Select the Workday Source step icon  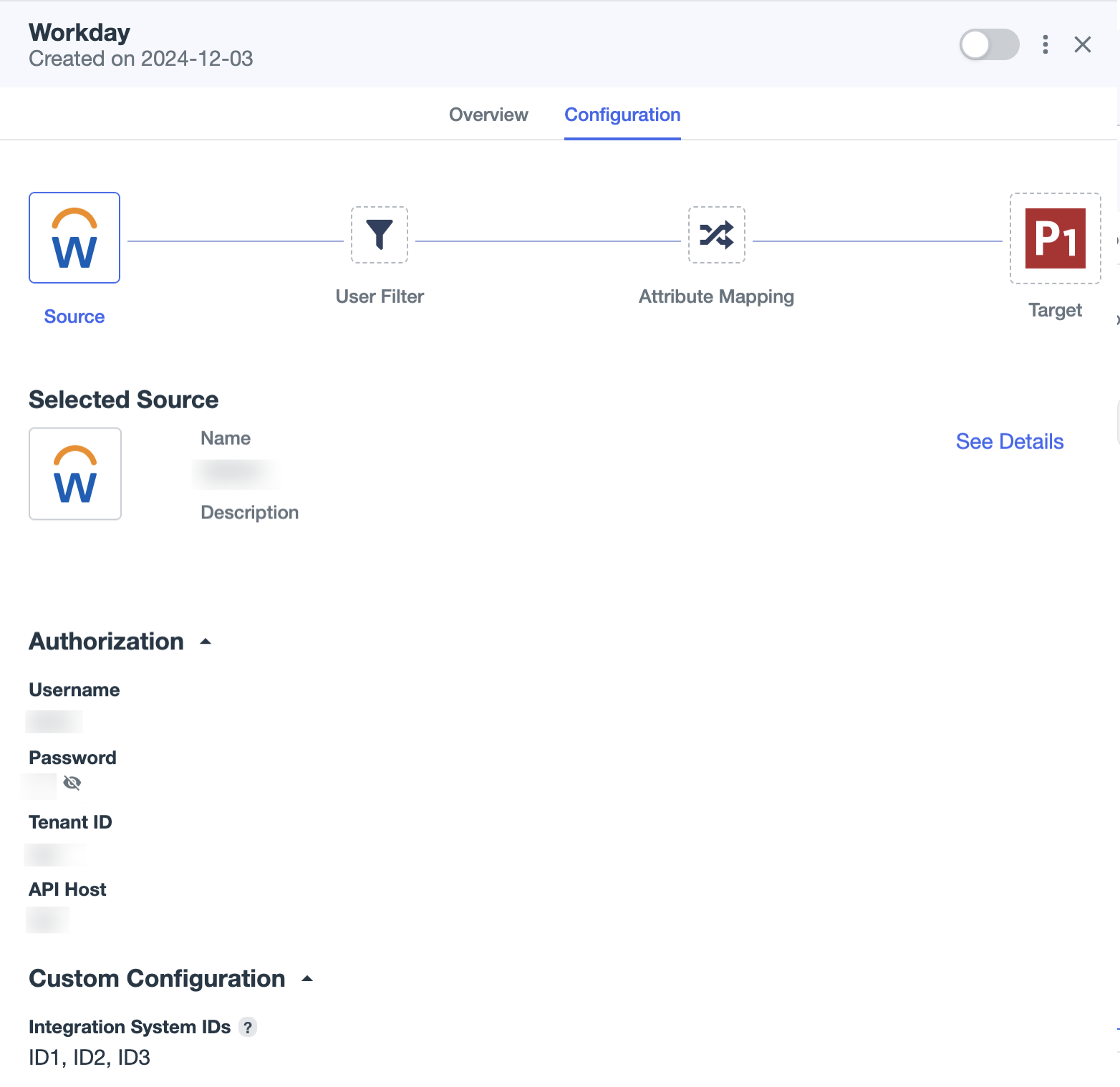[x=74, y=238]
